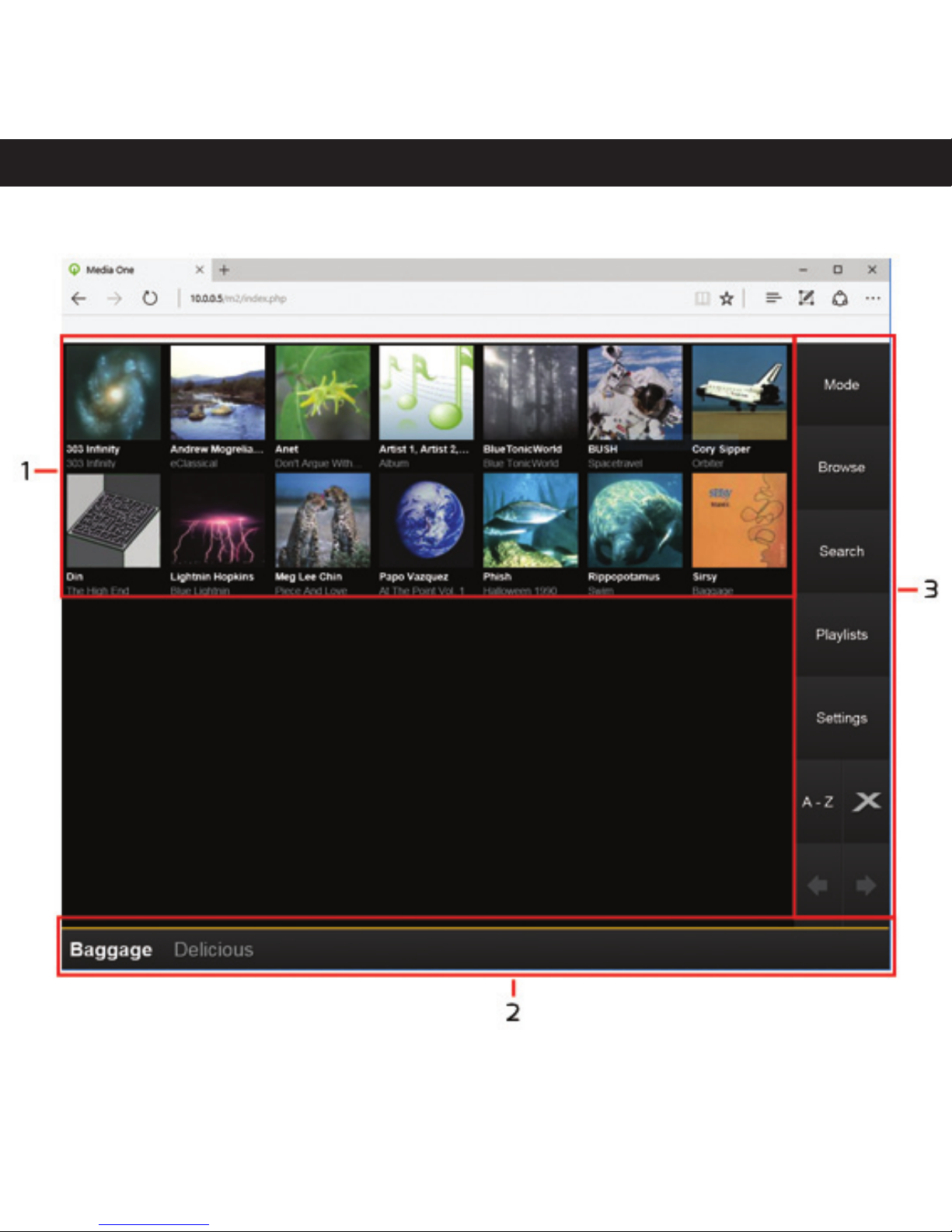
Task: Open the browser Hub icon
Action: pos(773,298)
